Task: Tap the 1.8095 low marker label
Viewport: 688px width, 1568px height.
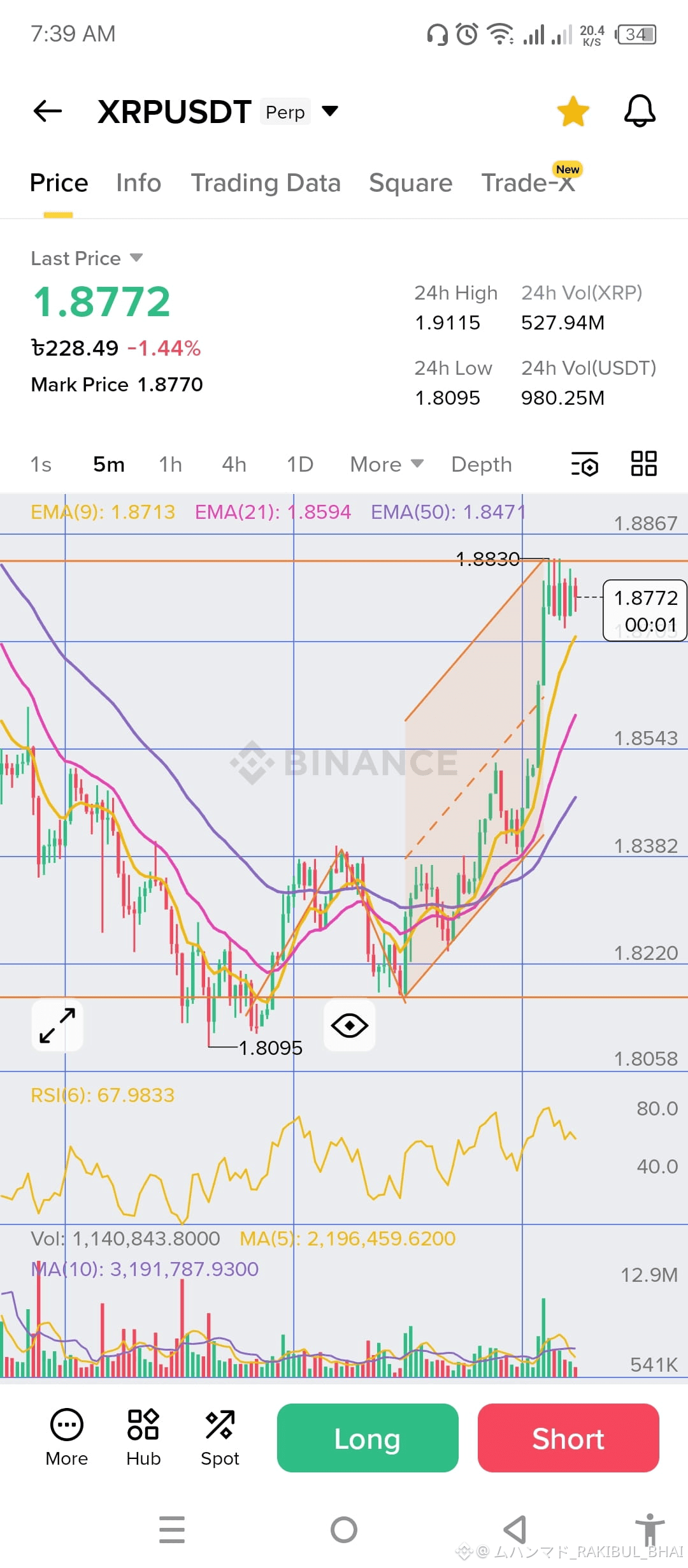Action: click(x=271, y=1048)
